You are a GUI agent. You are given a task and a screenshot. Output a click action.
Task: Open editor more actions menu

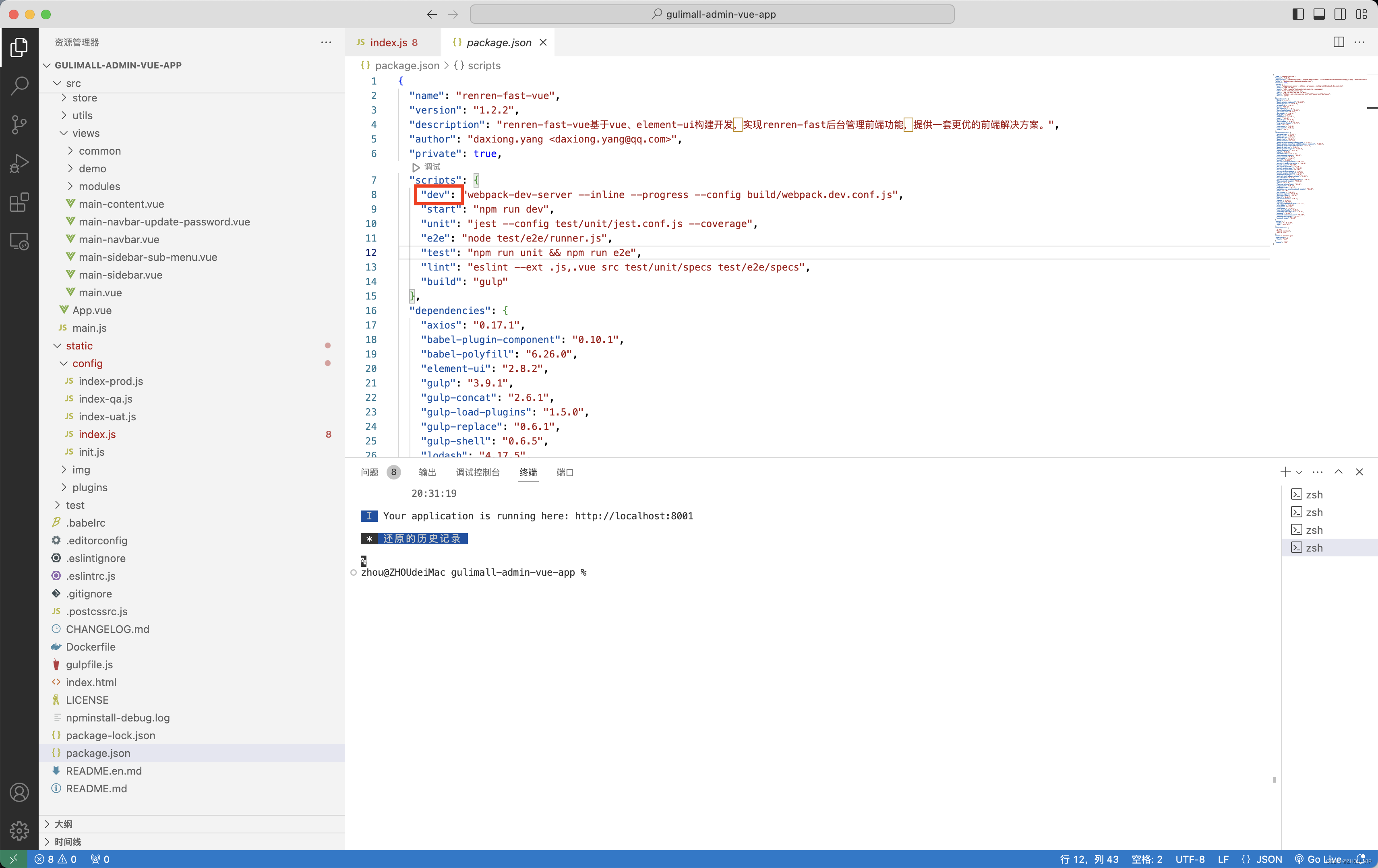[x=1359, y=42]
